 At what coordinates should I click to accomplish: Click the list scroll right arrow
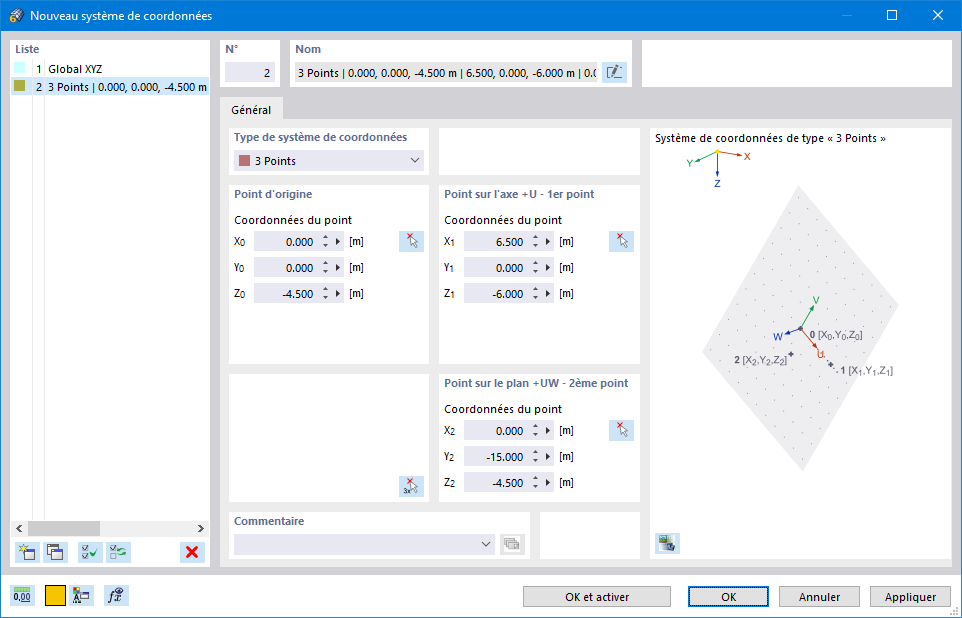tap(201, 528)
